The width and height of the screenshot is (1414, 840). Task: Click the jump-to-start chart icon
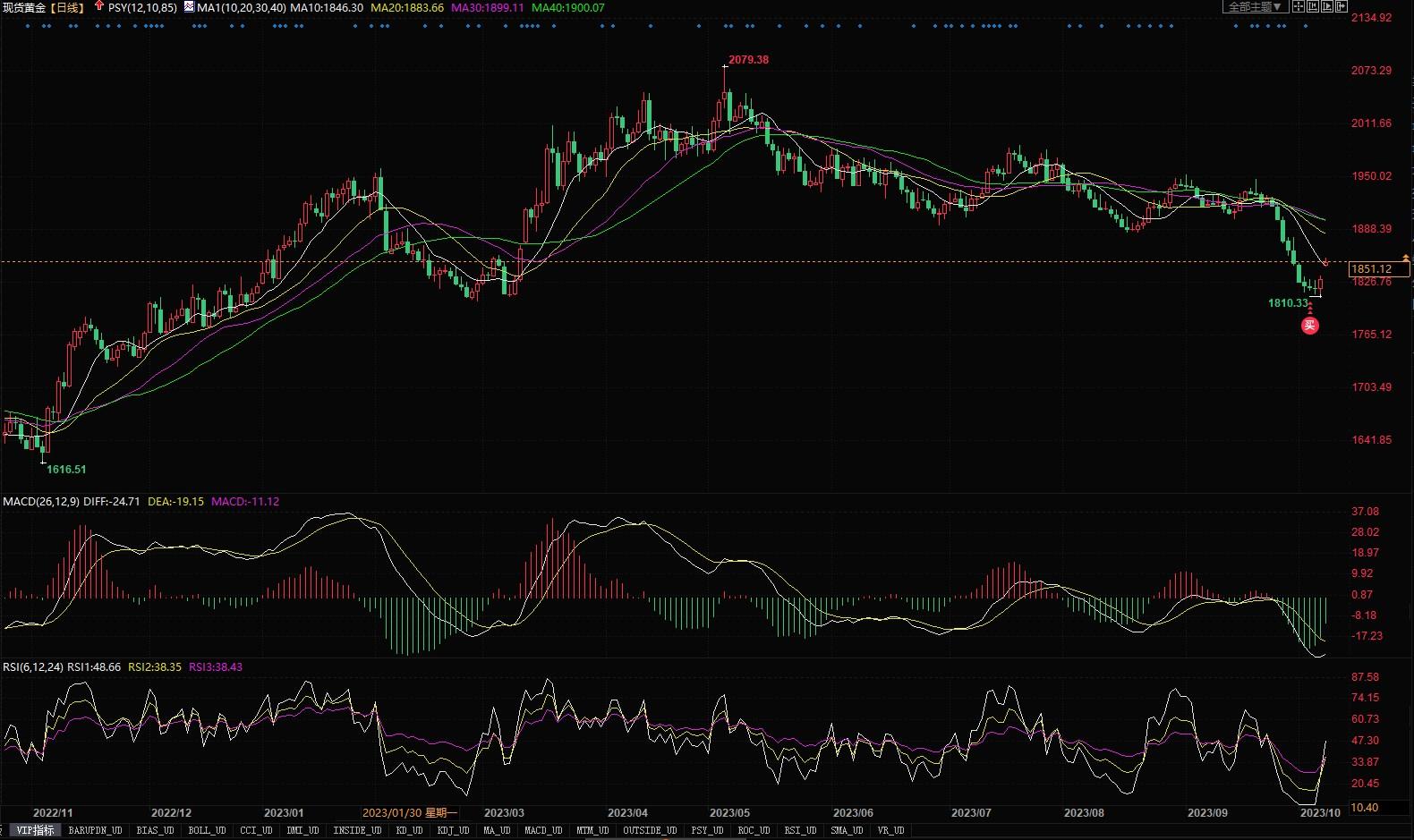pyautogui.click(x=1313, y=6)
